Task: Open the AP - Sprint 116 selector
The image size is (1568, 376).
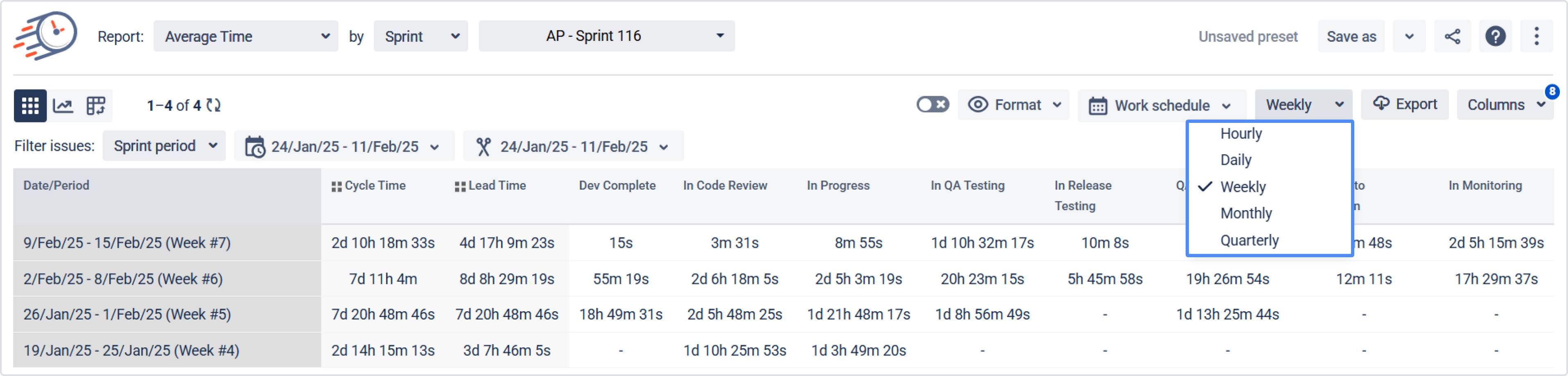Action: [606, 36]
